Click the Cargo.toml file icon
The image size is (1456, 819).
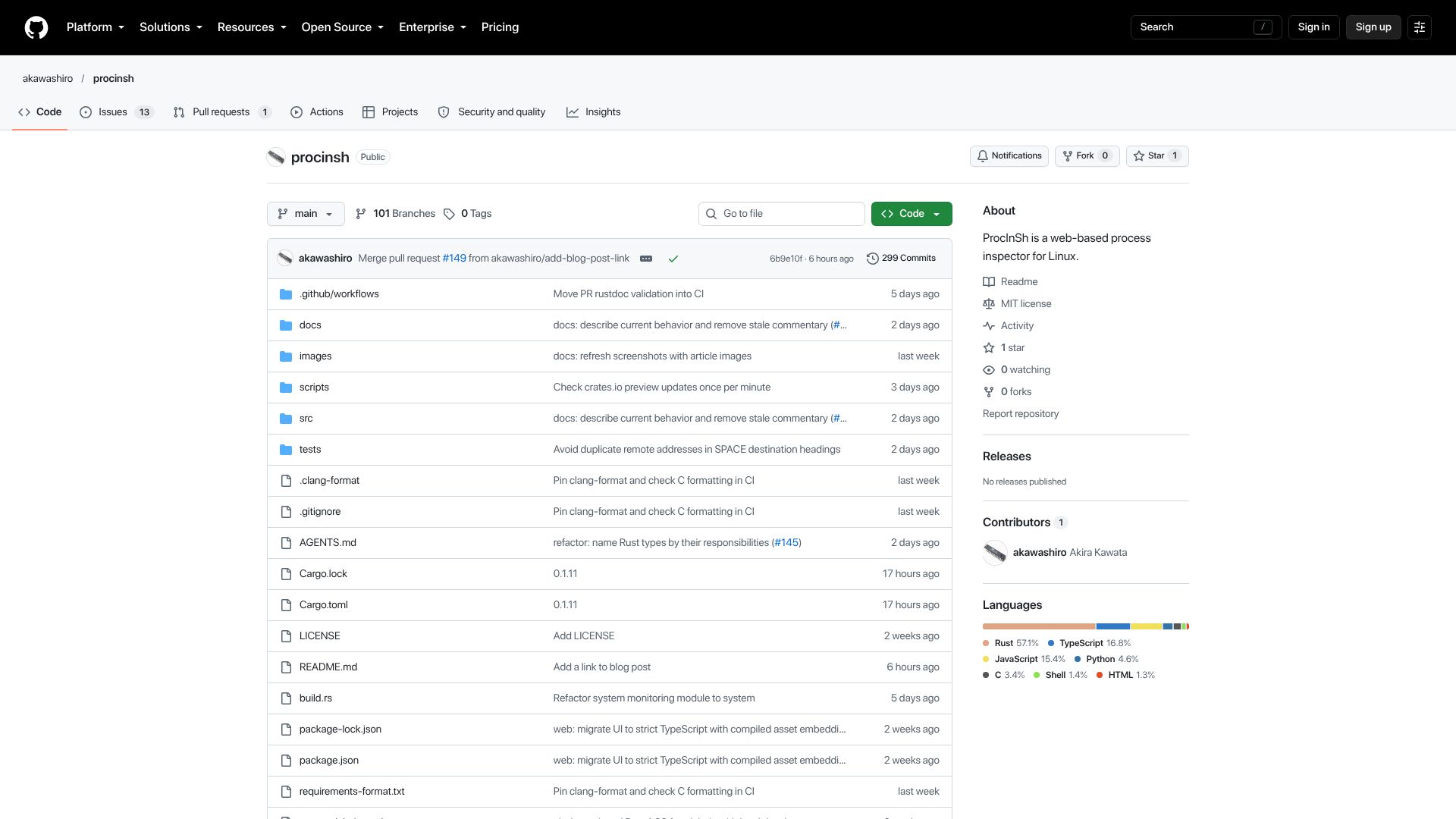point(286,605)
